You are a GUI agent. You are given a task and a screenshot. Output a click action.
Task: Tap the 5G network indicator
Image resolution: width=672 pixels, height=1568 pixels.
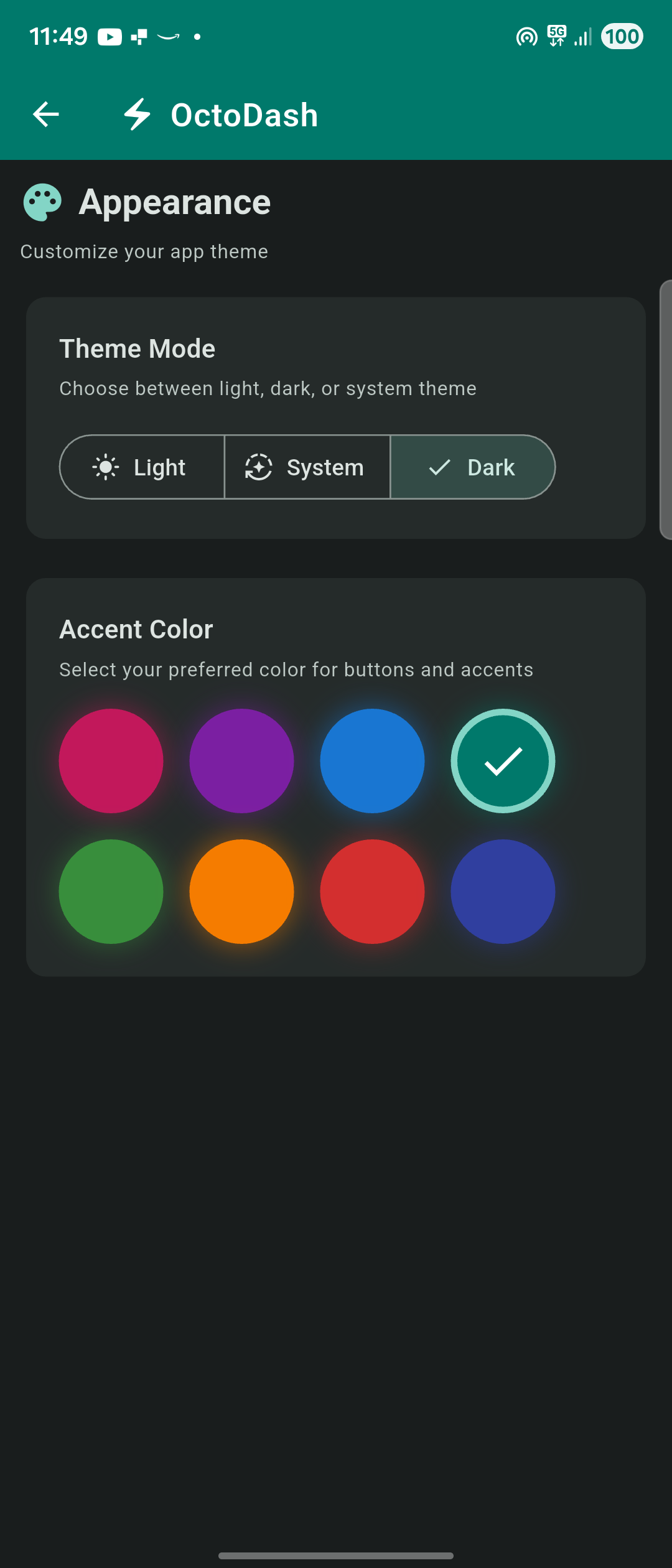pos(557,36)
